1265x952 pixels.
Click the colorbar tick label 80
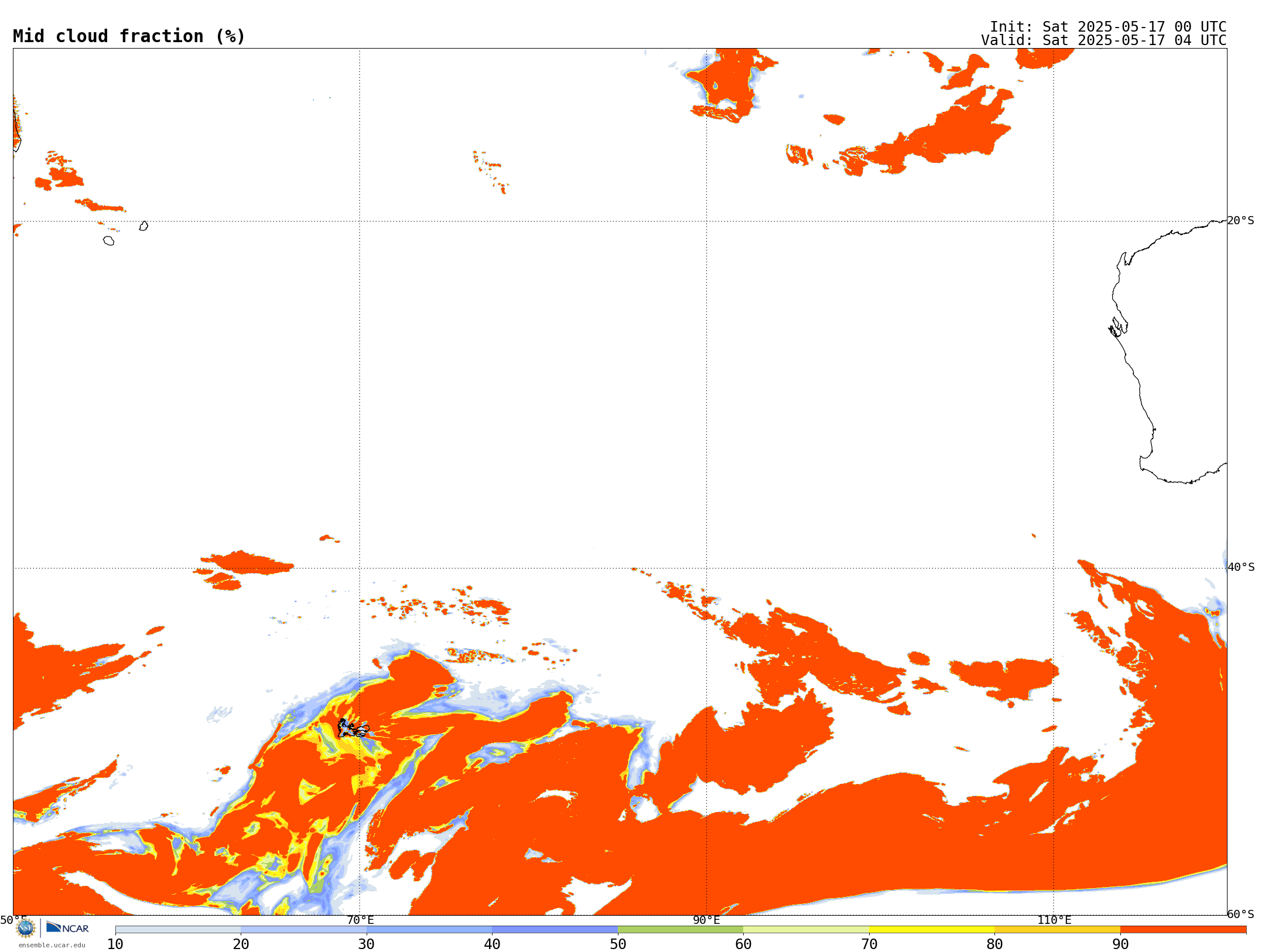coord(994,944)
